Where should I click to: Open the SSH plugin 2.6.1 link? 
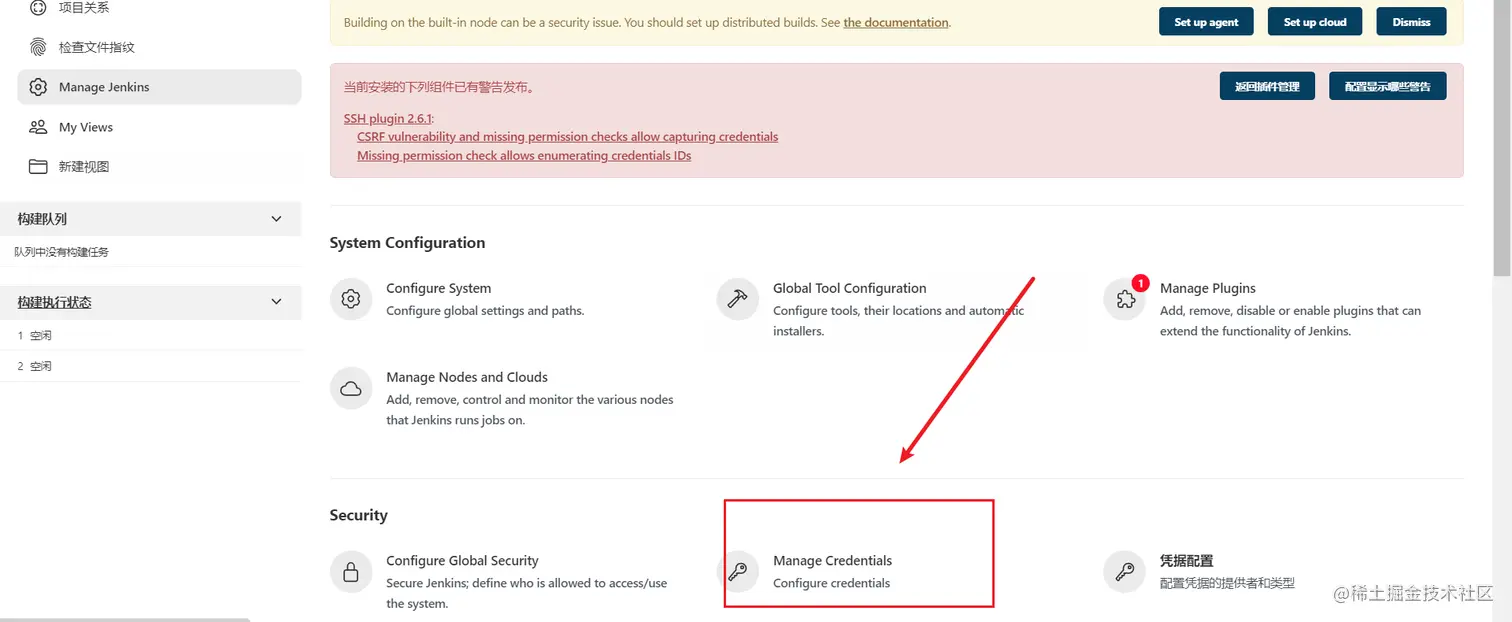(389, 118)
